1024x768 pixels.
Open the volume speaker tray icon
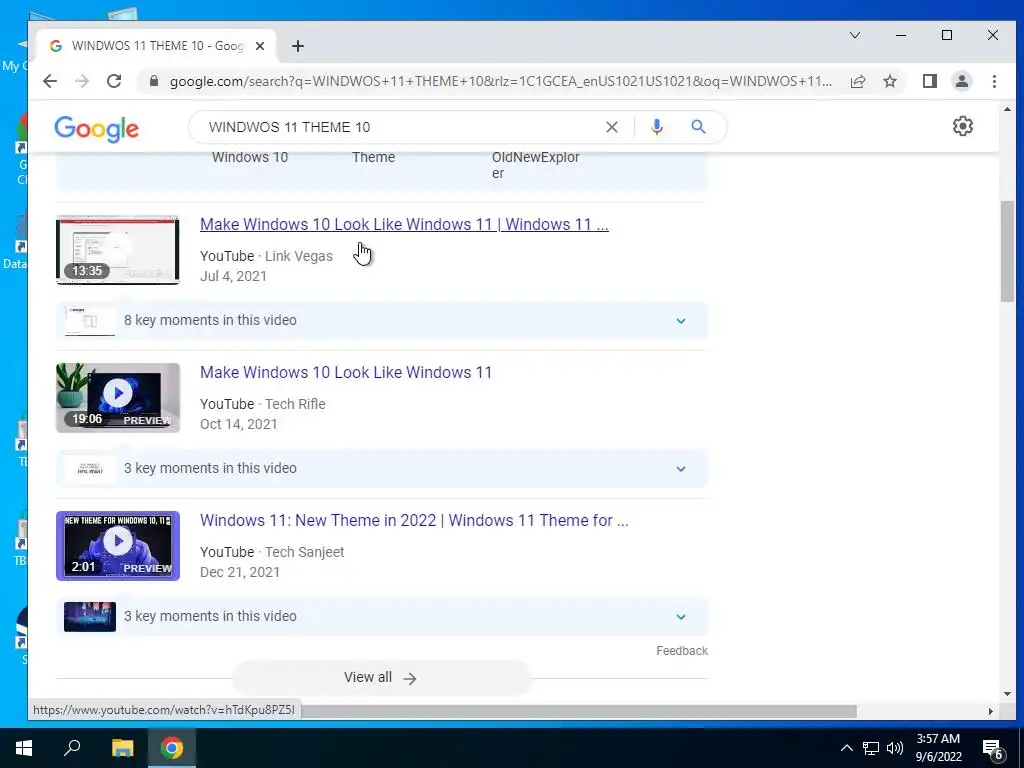pyautogui.click(x=895, y=748)
